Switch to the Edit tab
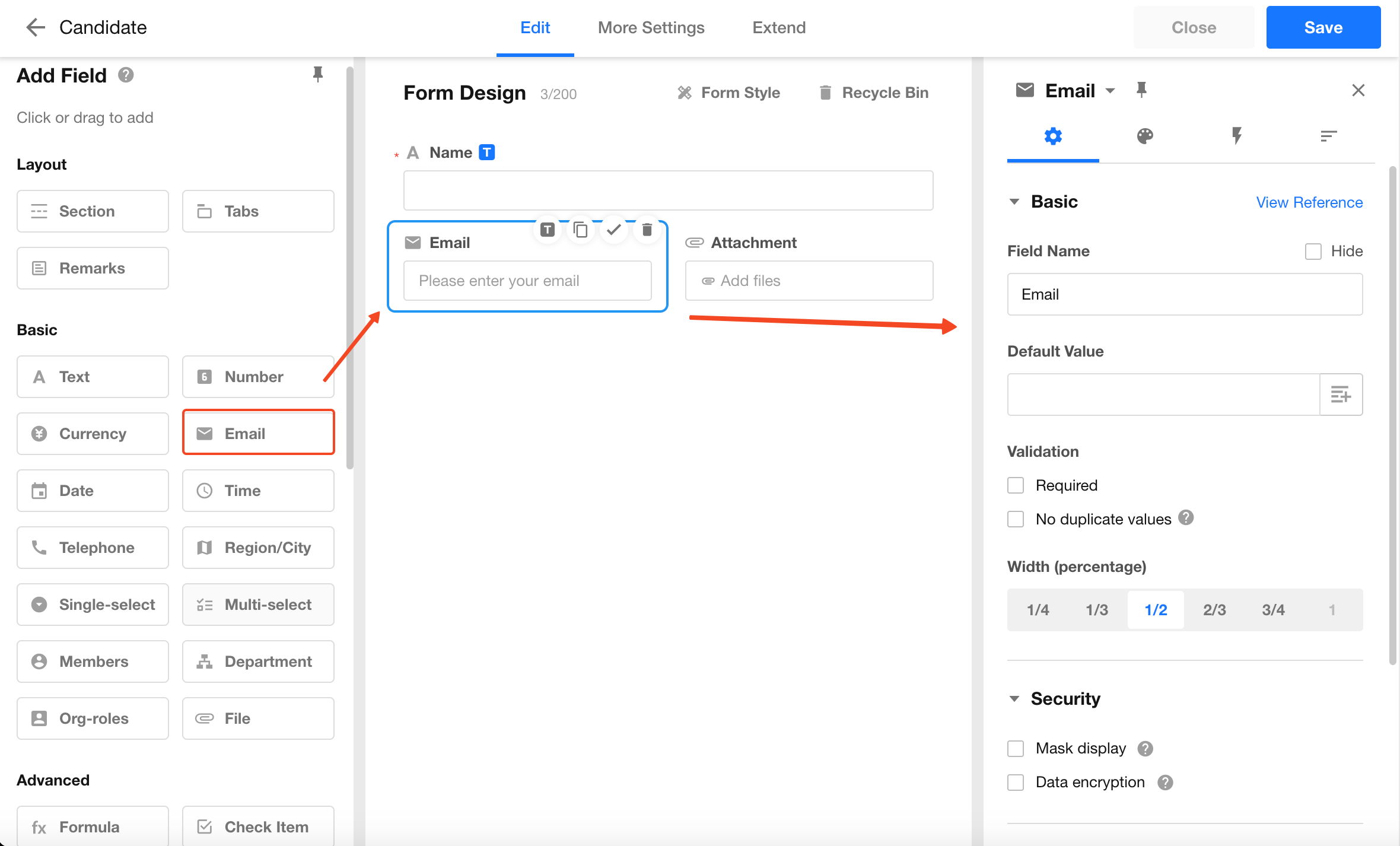The height and width of the screenshot is (846, 1400). click(x=535, y=27)
